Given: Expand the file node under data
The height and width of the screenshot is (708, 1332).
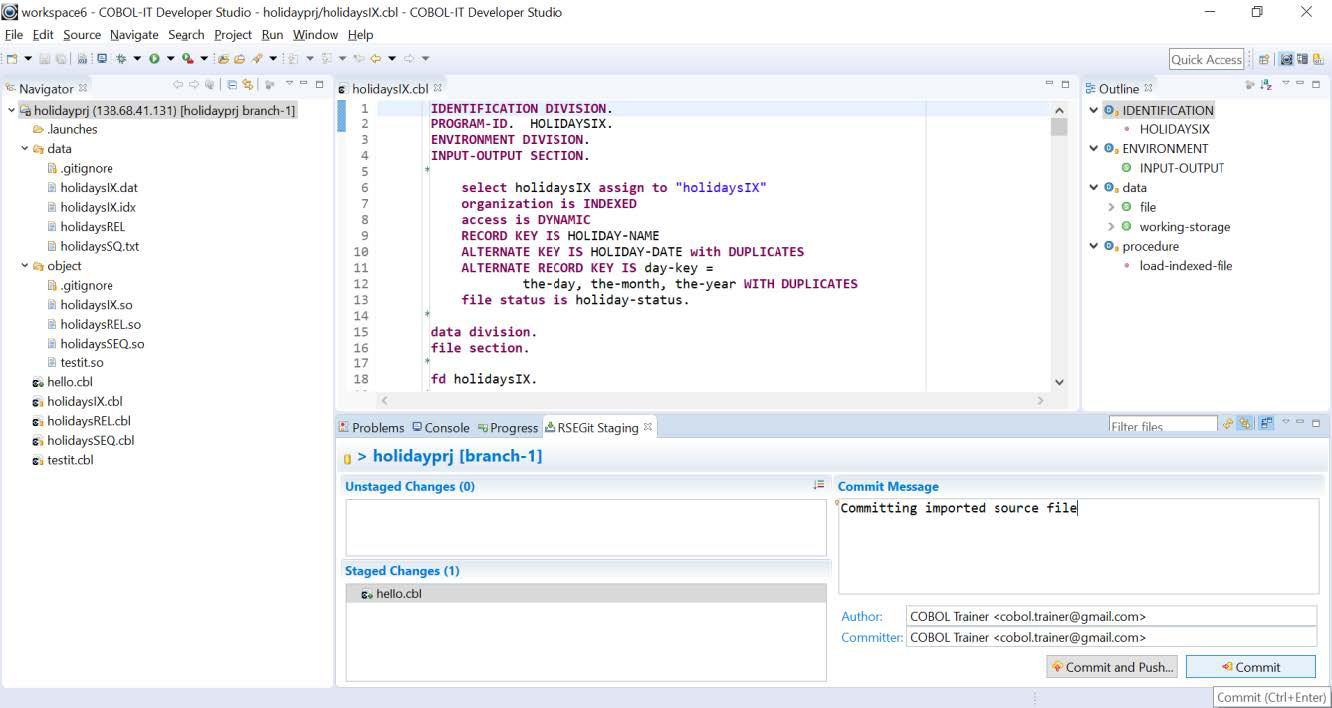Looking at the screenshot, I should (x=1109, y=207).
